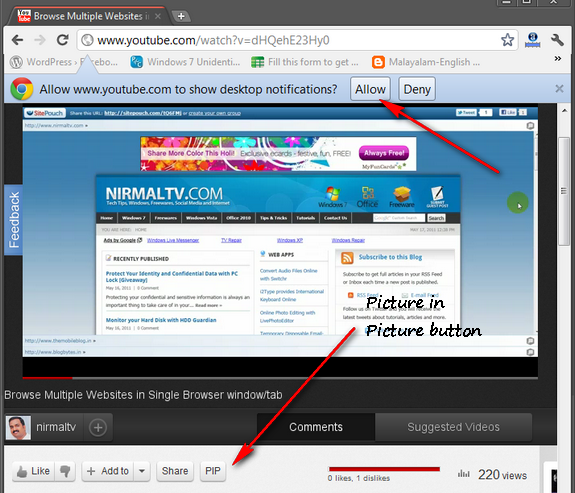Go back with the browser back arrow
This screenshot has height=493, width=575.
(x=17, y=40)
